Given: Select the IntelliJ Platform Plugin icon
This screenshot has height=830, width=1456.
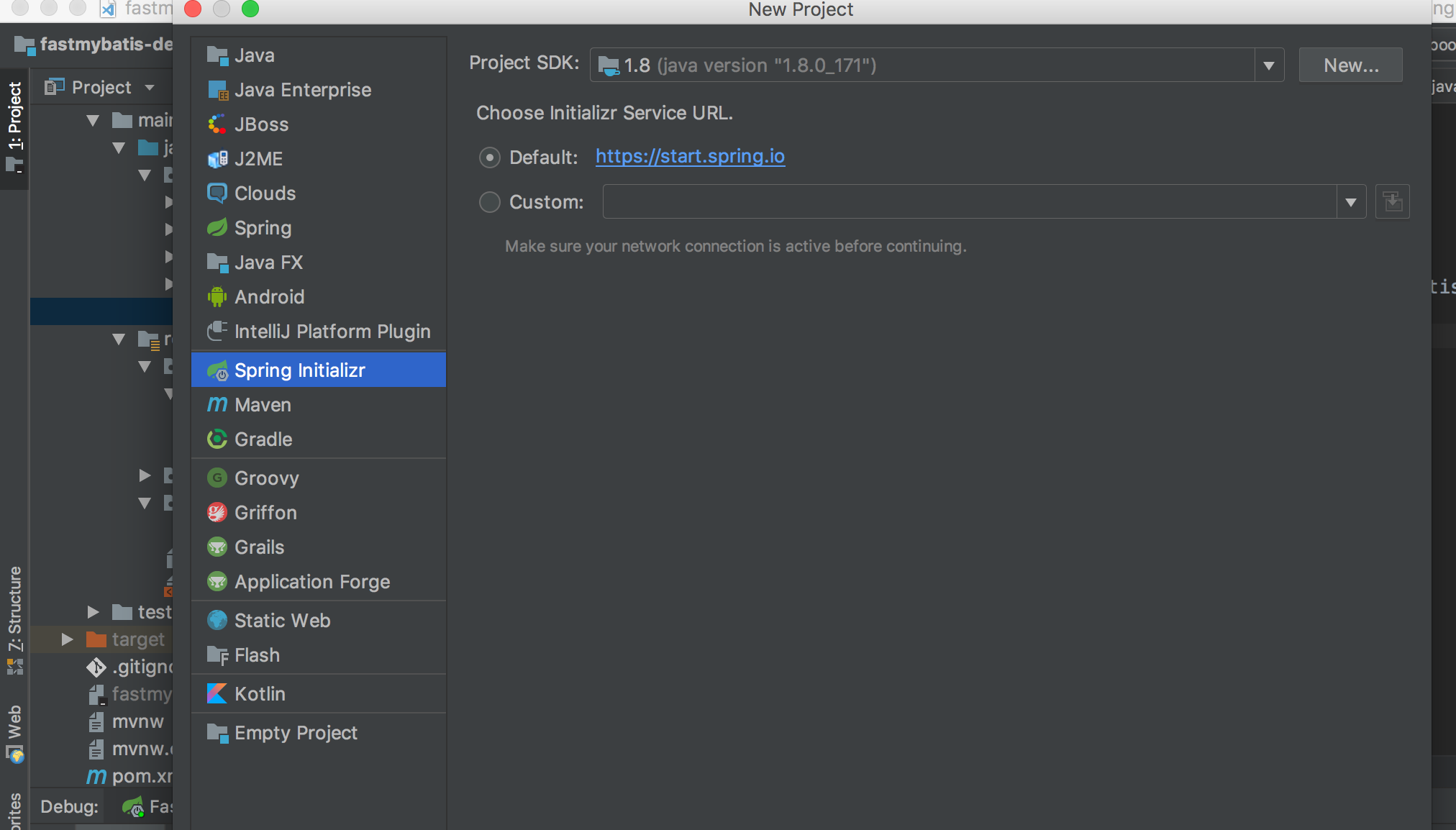Looking at the screenshot, I should [217, 332].
